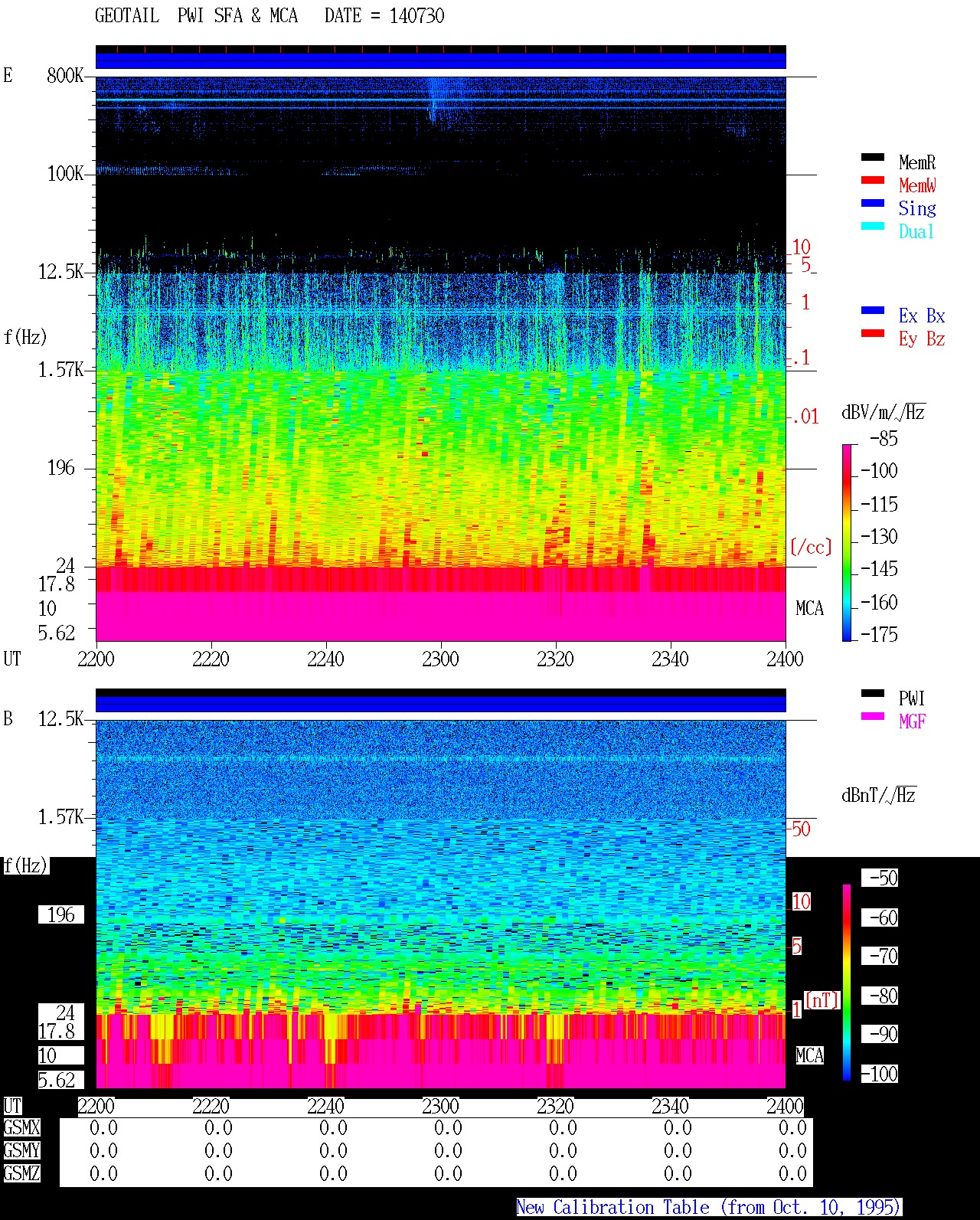Image resolution: width=980 pixels, height=1220 pixels.
Task: Click the [nT] axis unit label
Action: pos(822,1000)
